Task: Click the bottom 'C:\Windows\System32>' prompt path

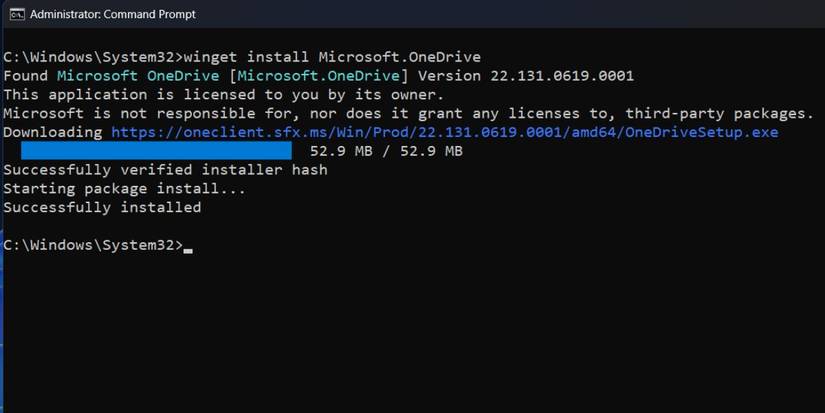Action: click(x=93, y=246)
